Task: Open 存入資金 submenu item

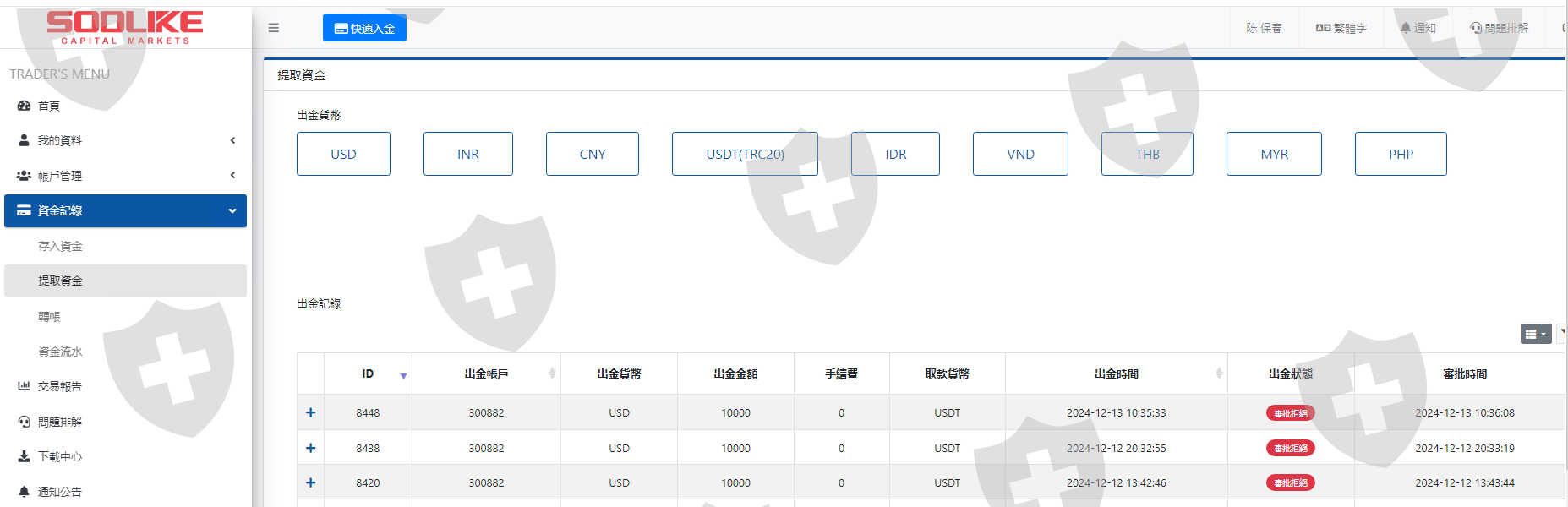Action: (60, 246)
